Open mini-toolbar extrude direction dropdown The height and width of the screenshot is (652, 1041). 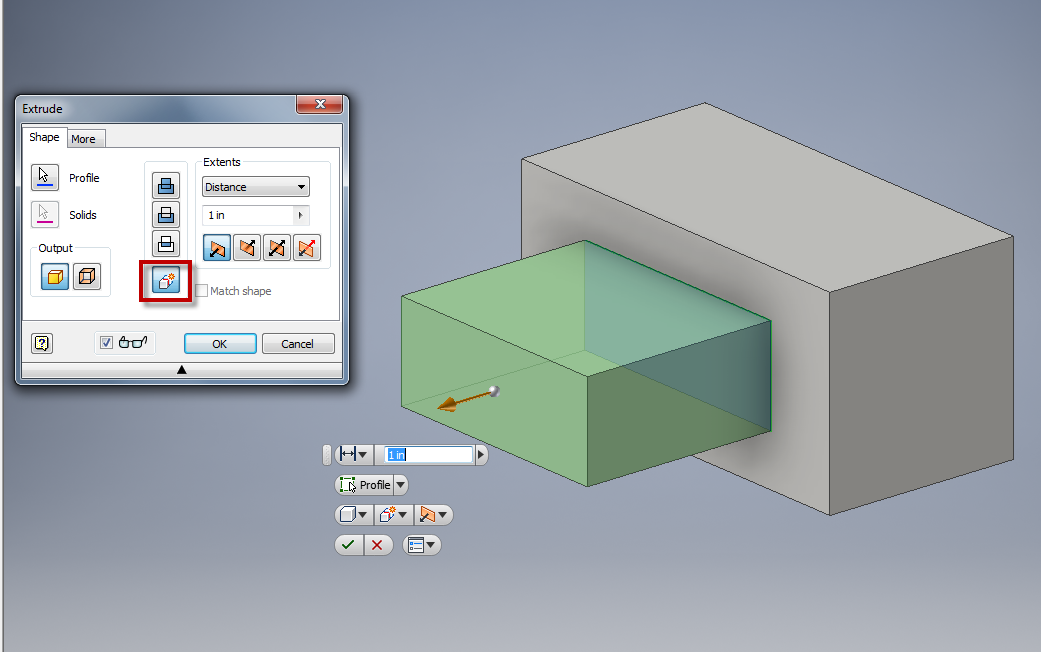pyautogui.click(x=433, y=515)
